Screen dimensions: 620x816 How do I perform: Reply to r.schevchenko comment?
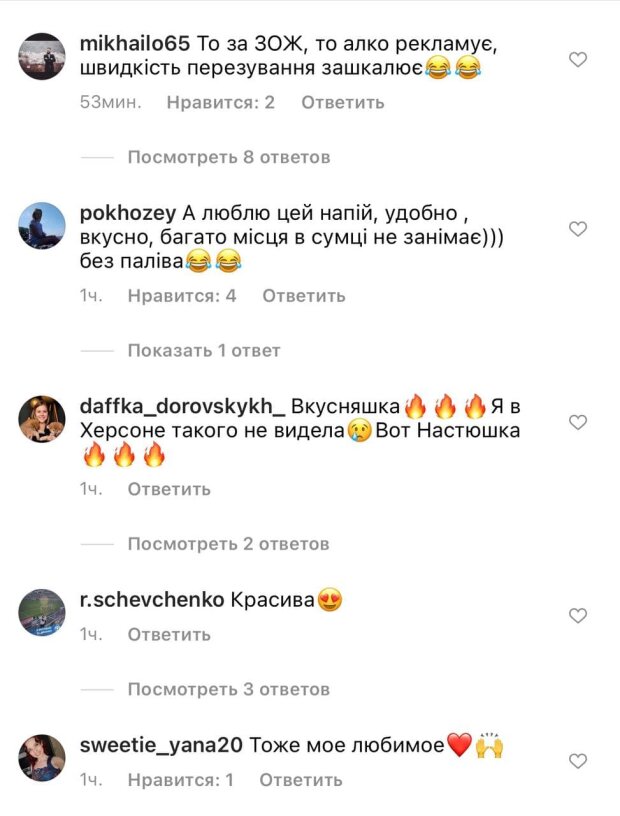[169, 635]
